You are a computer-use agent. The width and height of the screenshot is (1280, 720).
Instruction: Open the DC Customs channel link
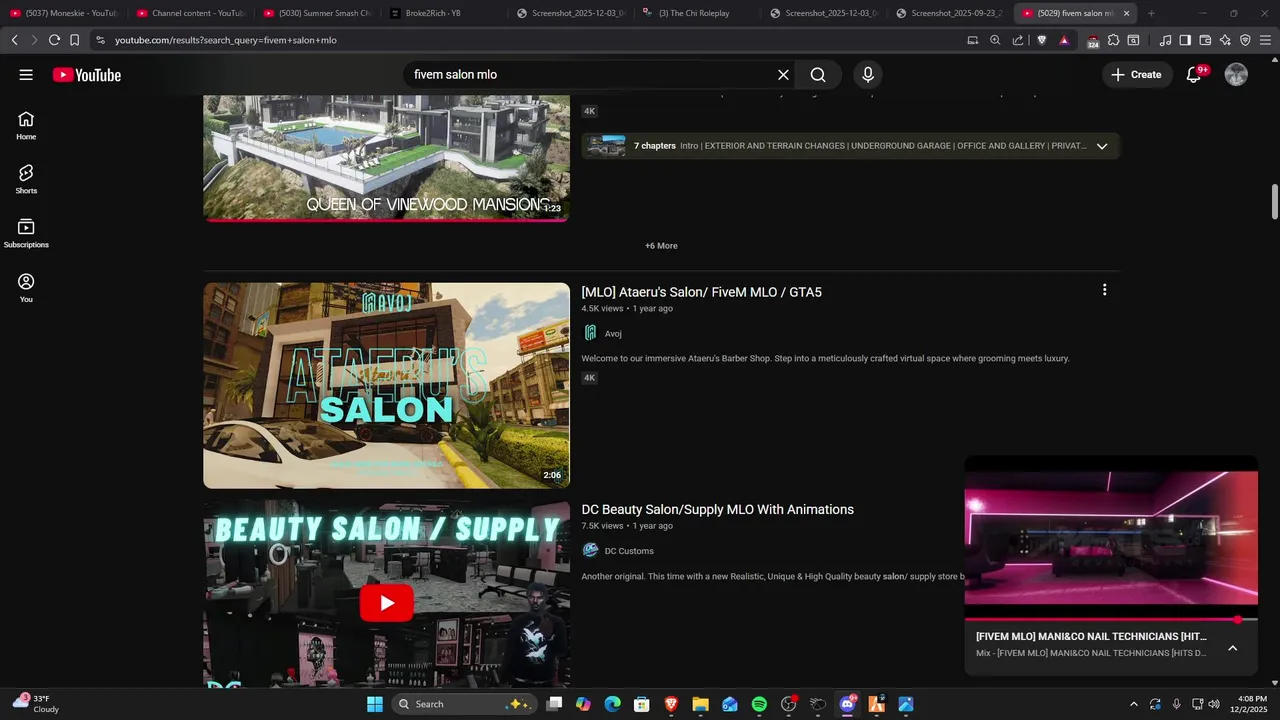pyautogui.click(x=629, y=551)
